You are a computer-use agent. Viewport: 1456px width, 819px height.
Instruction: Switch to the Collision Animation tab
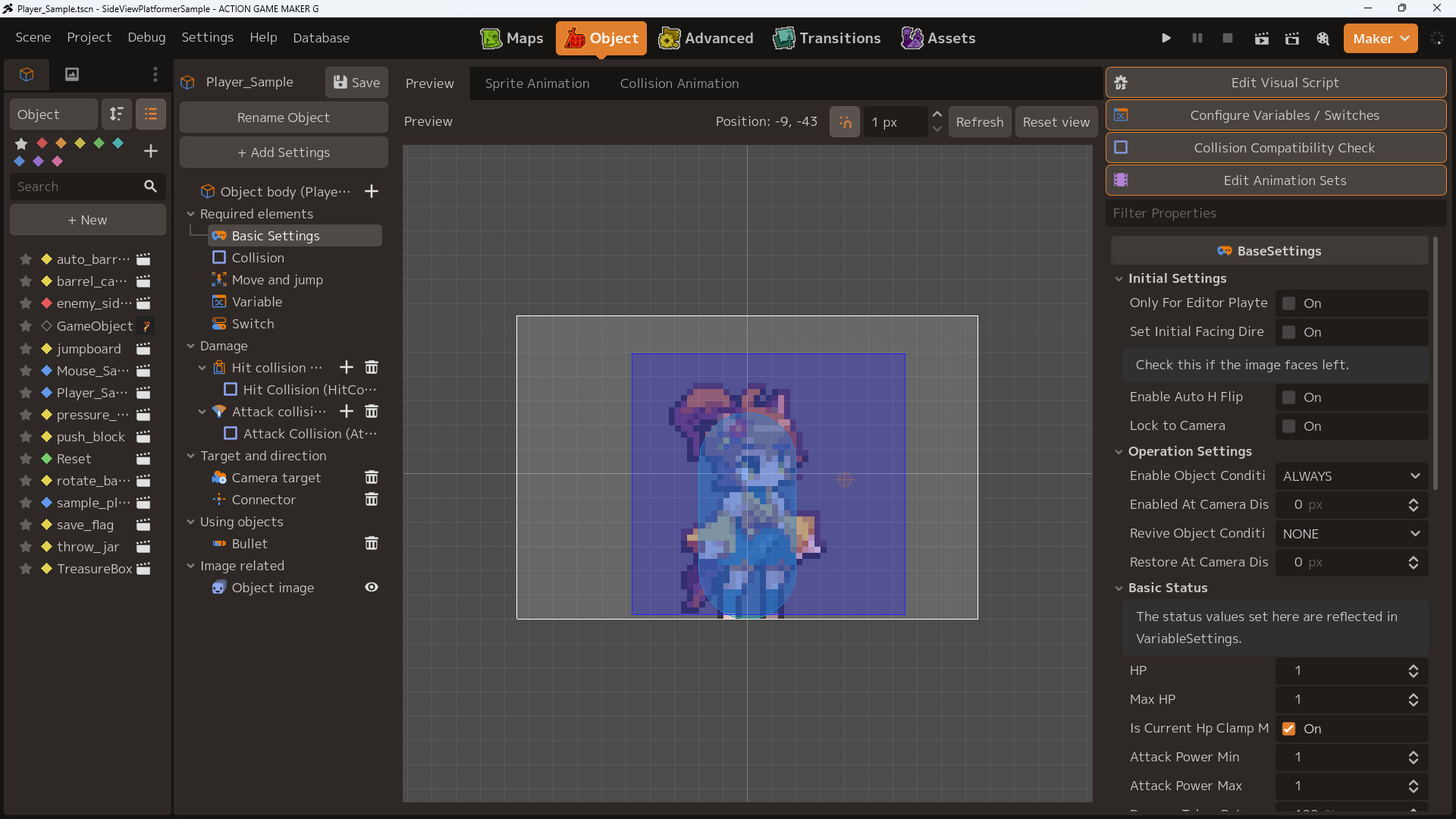pos(679,83)
